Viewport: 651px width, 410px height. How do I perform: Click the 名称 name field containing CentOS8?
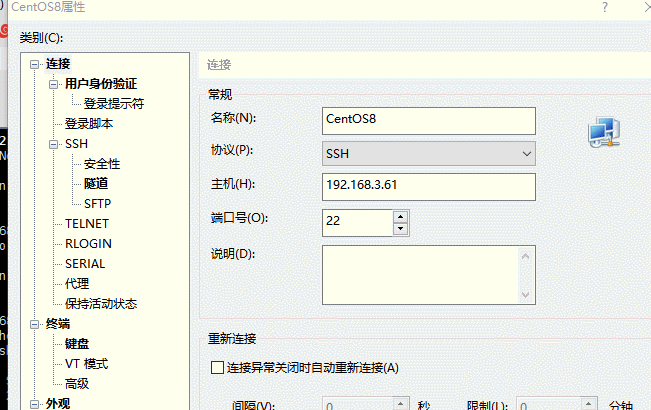coord(429,121)
